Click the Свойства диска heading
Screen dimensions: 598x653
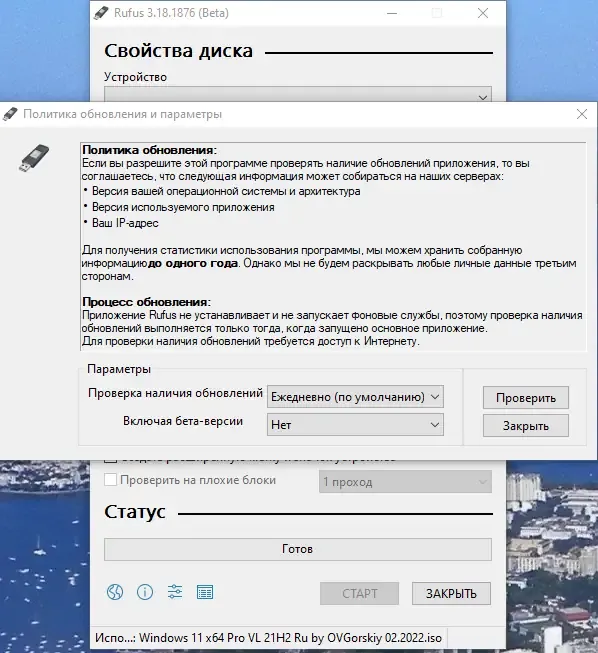tap(178, 51)
